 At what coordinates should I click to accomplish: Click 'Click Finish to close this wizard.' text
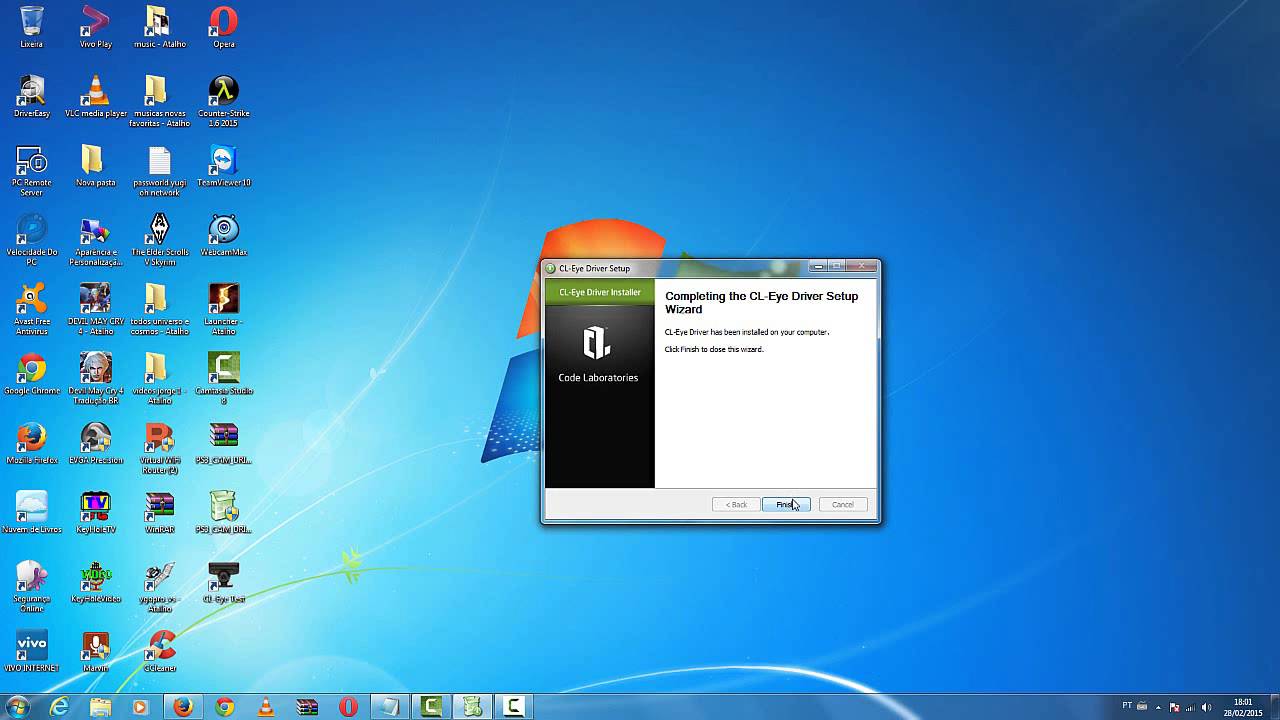click(x=714, y=349)
